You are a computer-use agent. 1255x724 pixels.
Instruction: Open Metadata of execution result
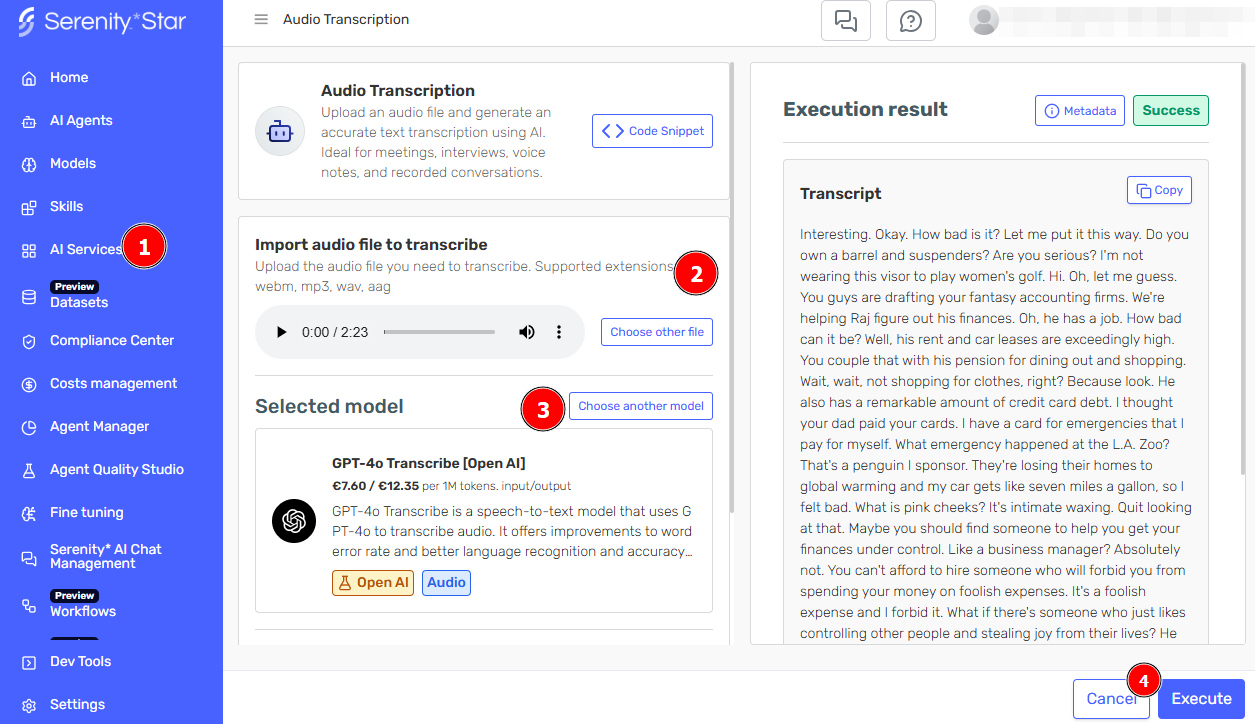click(x=1080, y=111)
